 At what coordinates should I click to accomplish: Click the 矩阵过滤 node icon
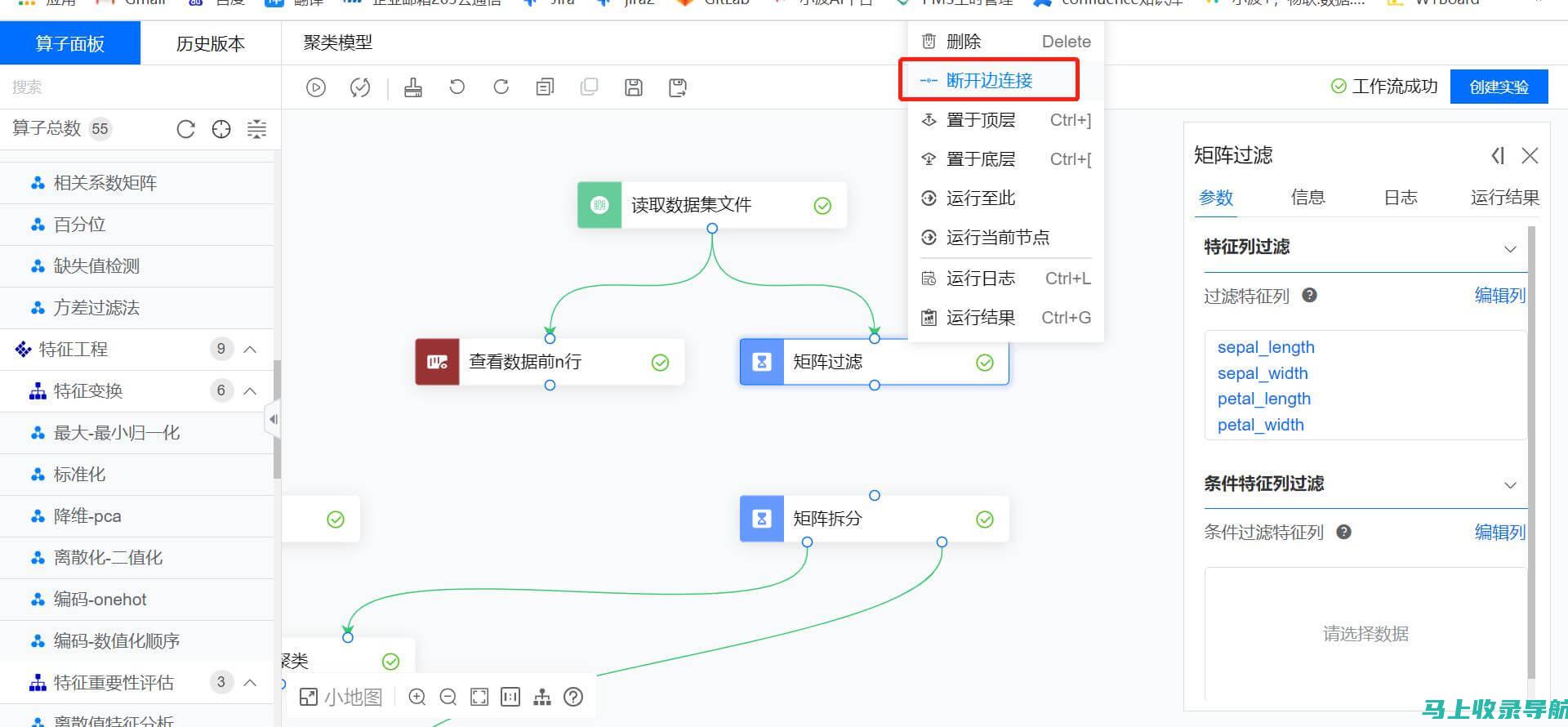(x=762, y=362)
